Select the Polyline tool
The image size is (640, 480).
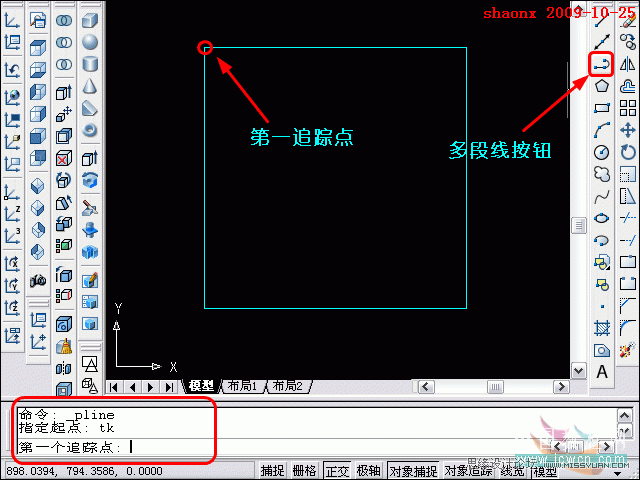pos(602,65)
